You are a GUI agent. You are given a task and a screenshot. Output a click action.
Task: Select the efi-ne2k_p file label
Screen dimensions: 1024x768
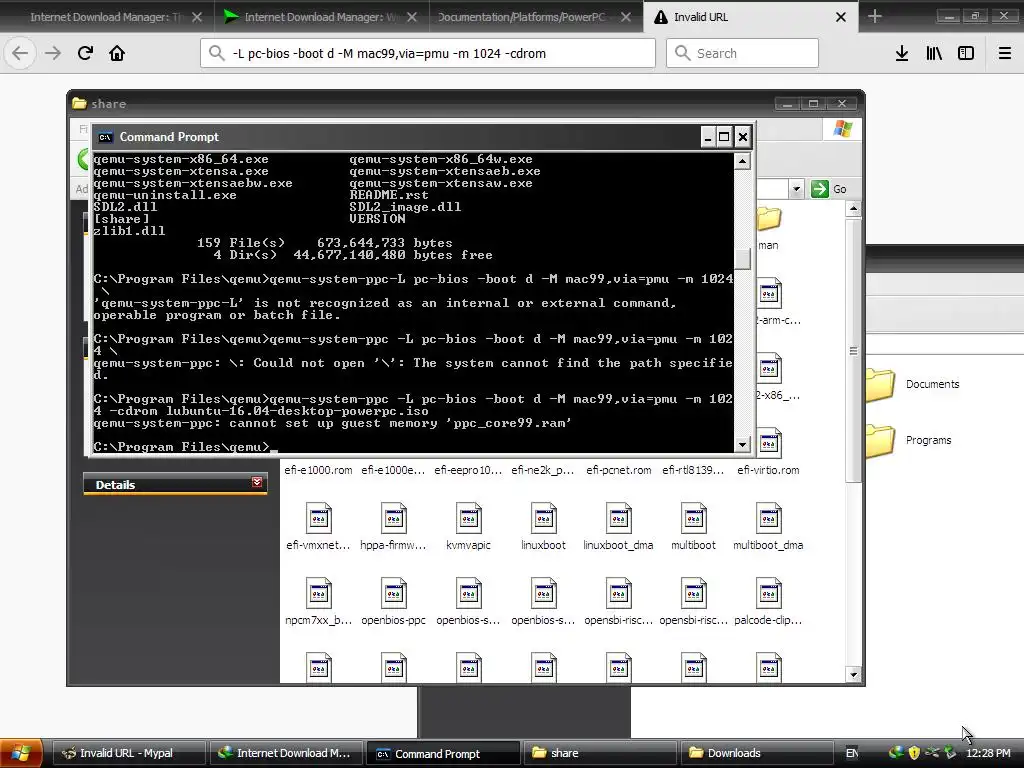543,470
